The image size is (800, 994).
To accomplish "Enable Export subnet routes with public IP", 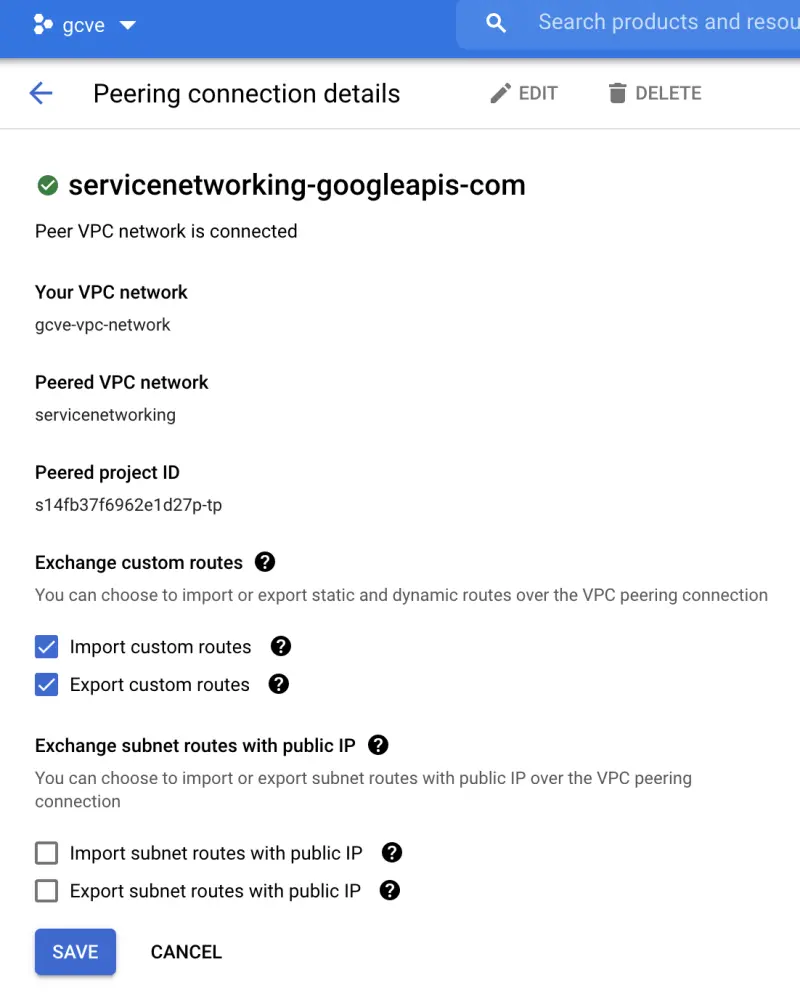I will click(x=46, y=891).
